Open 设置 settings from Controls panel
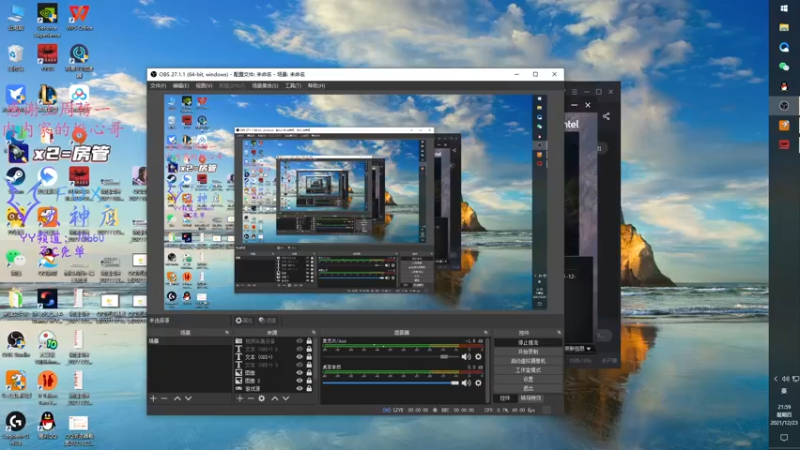800x450 pixels. (528, 379)
